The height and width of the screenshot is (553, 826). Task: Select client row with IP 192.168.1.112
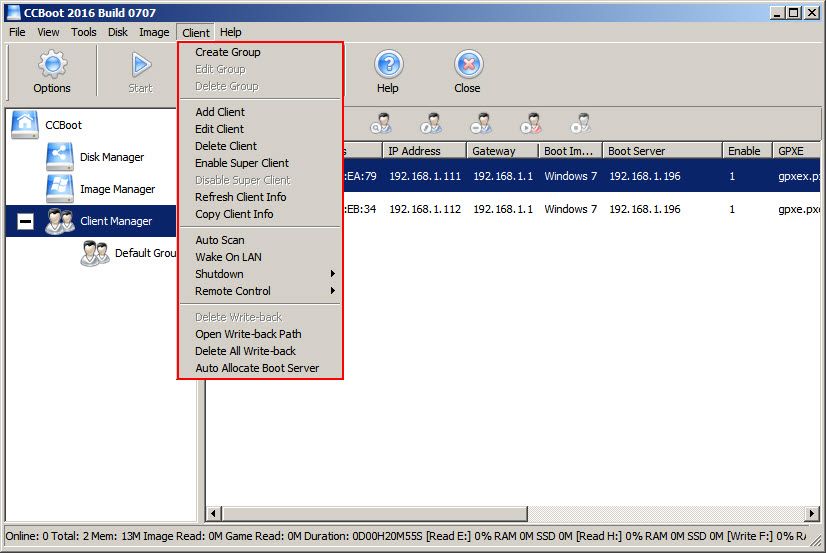(x=582, y=209)
